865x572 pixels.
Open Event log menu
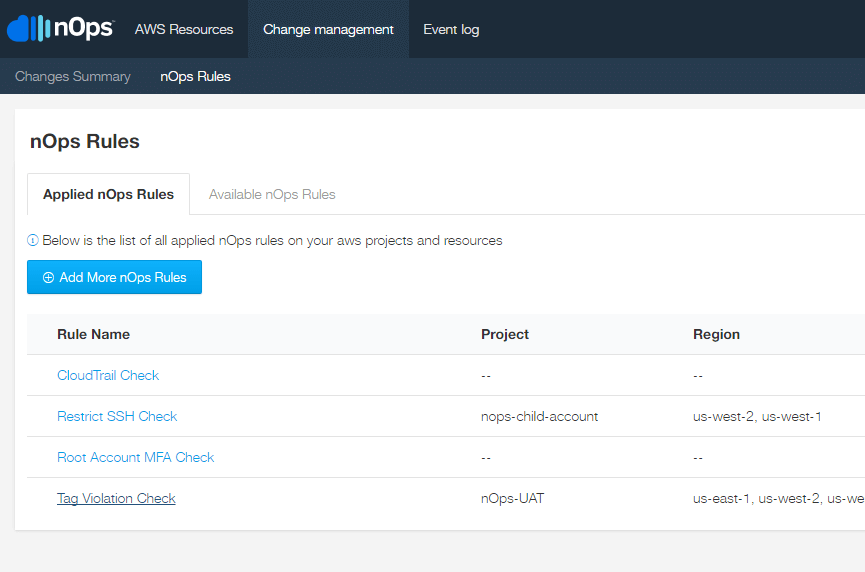pyautogui.click(x=451, y=29)
